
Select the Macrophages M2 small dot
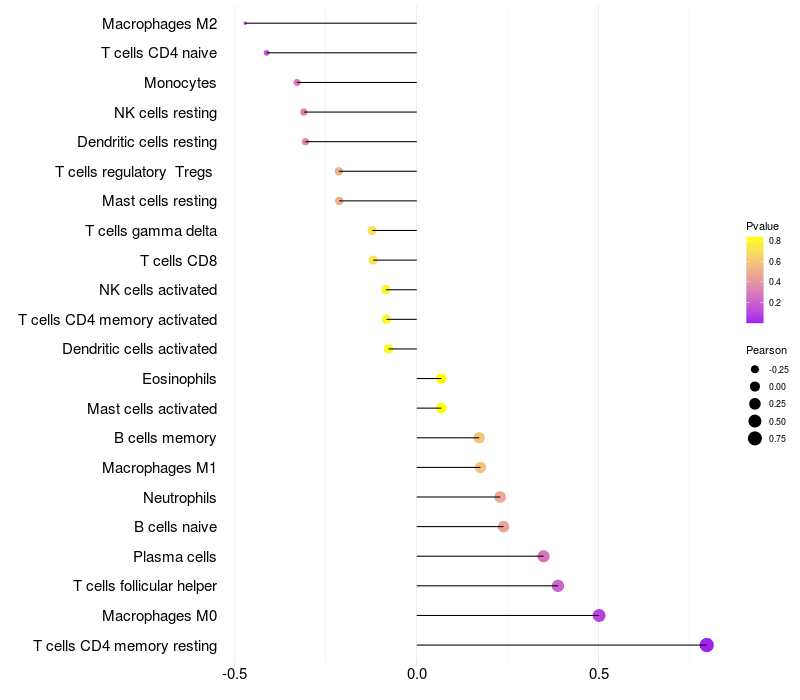coord(245,23)
